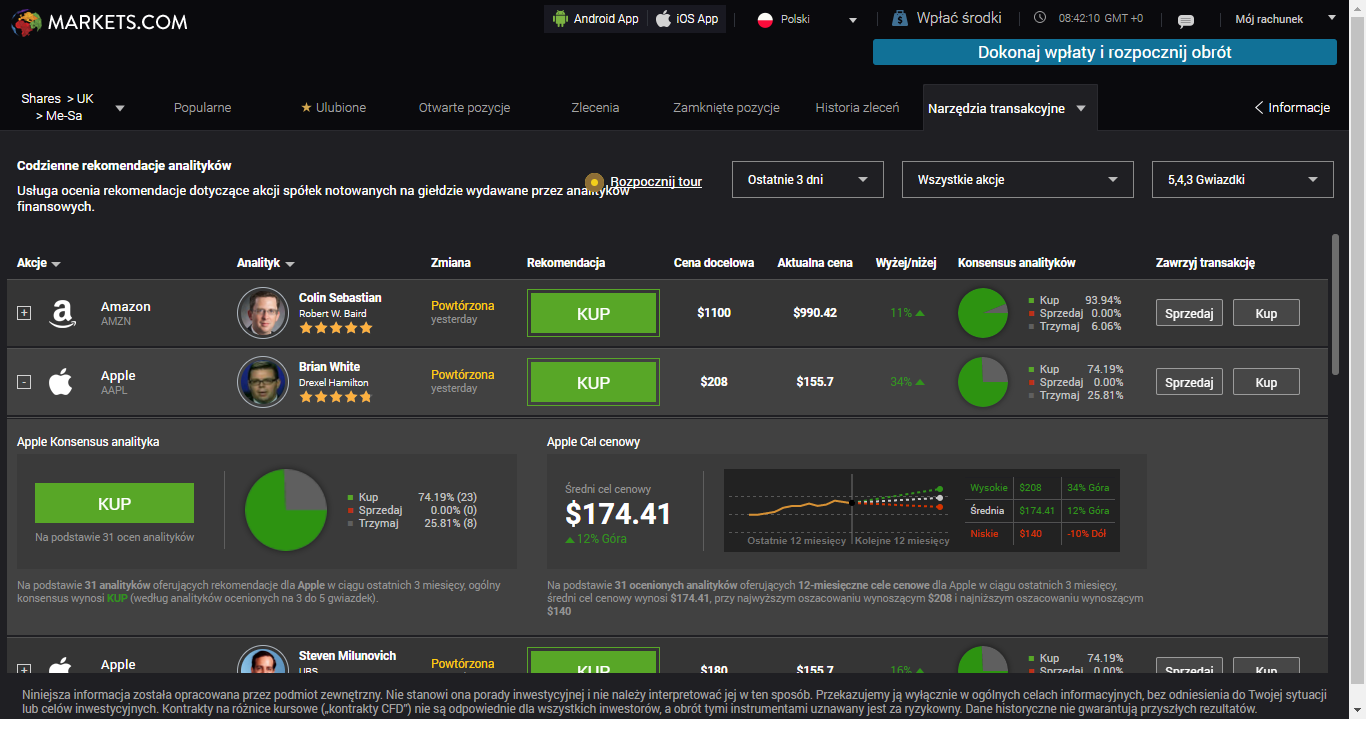The height and width of the screenshot is (738, 1366).
Task: Click the green up arrow beside 34%
Action: tap(920, 382)
